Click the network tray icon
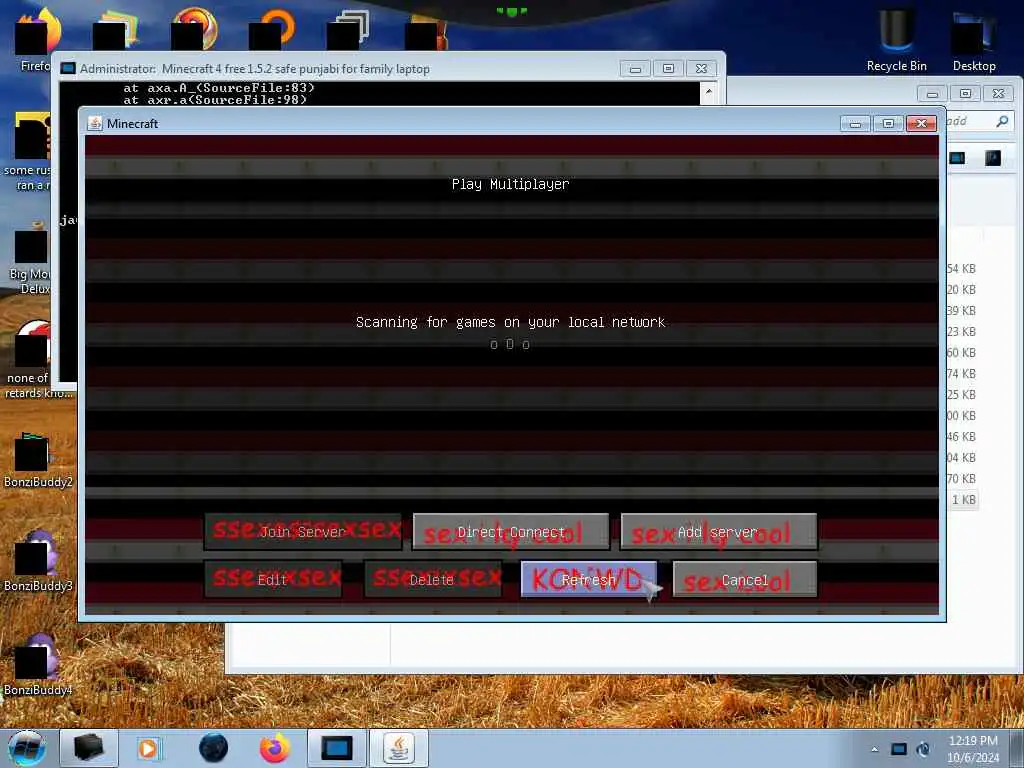1024x768 pixels. pyautogui.click(x=899, y=749)
